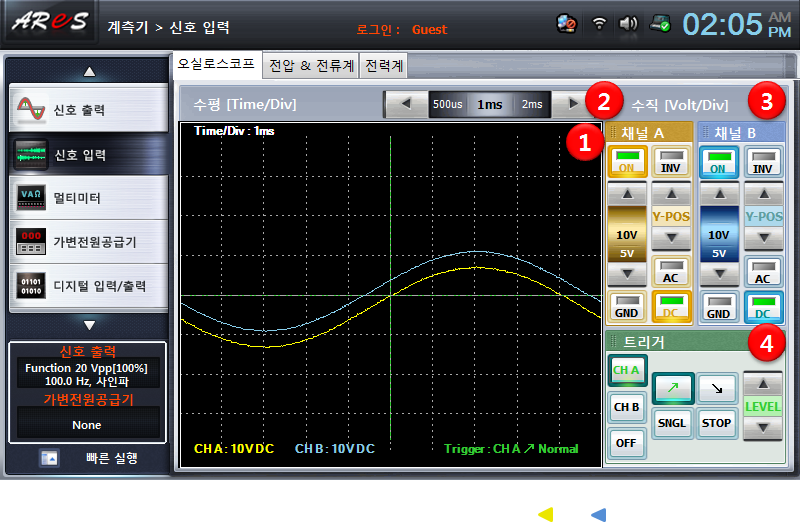Turn trigger OFF
The image size is (800, 522).
pyautogui.click(x=627, y=443)
